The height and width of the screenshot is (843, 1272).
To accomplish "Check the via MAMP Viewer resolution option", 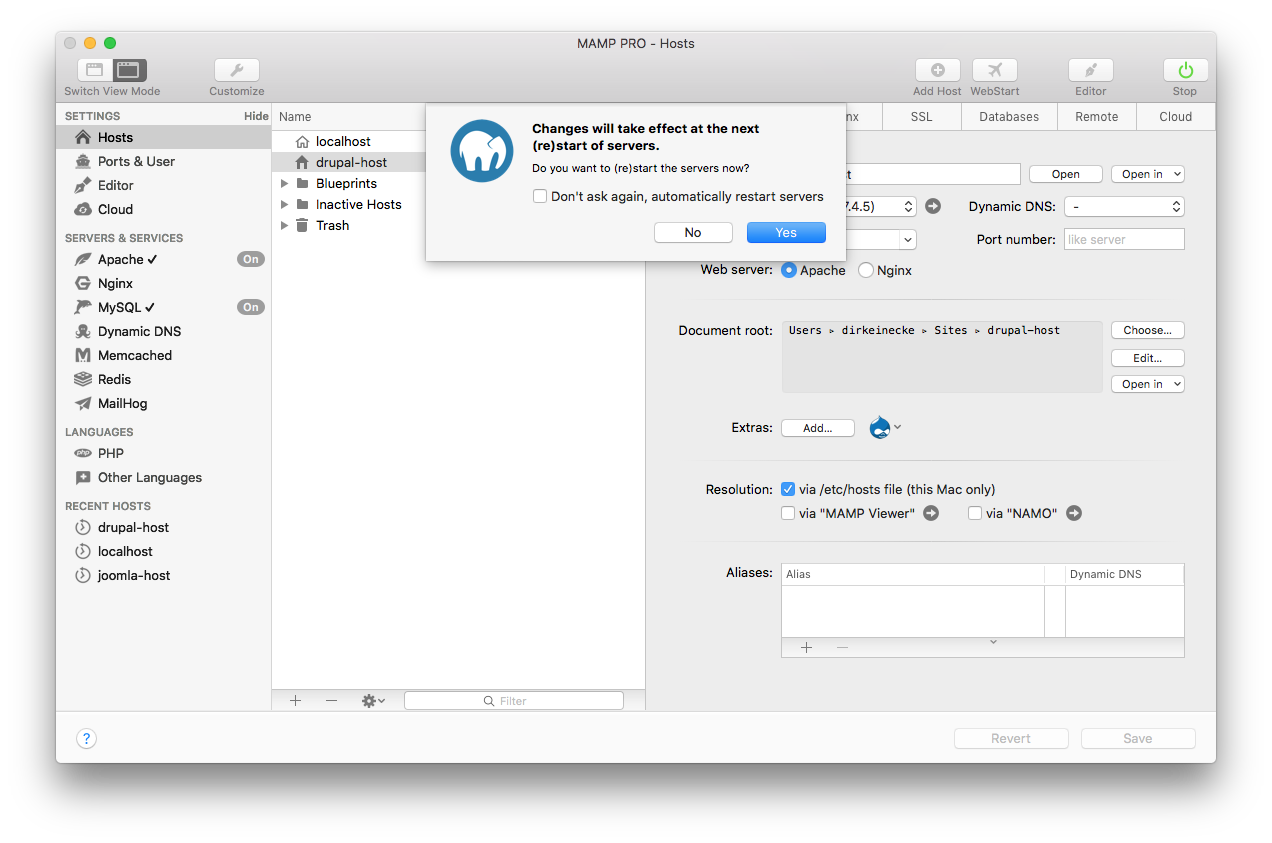I will (x=788, y=512).
